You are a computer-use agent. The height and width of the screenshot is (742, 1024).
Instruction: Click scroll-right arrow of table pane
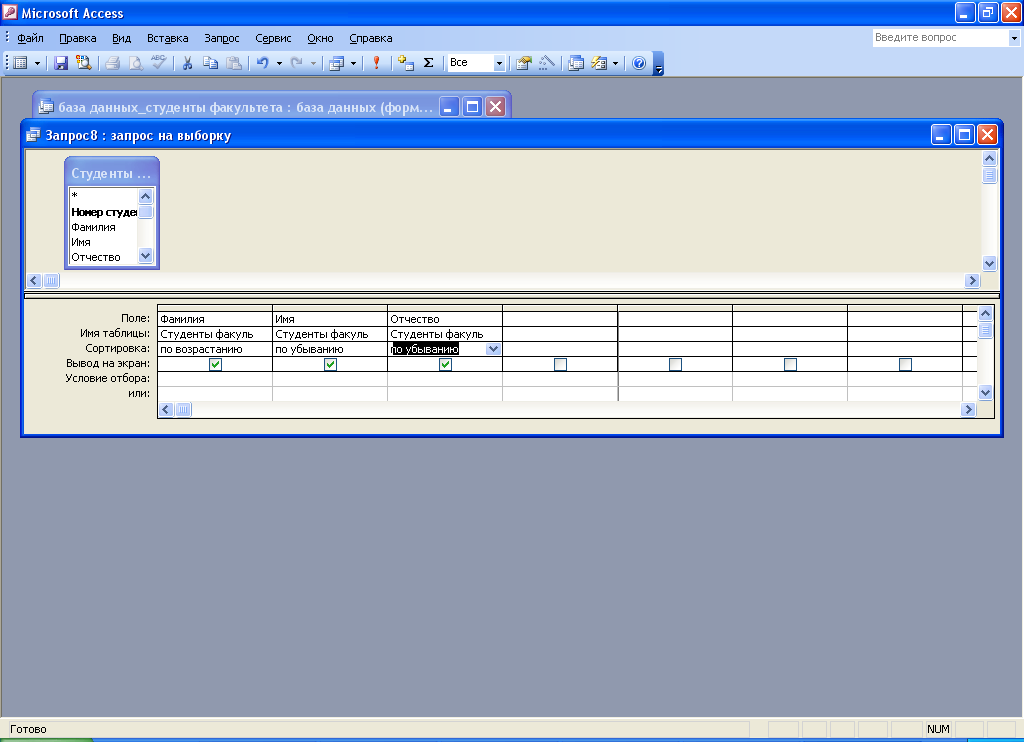click(x=972, y=280)
